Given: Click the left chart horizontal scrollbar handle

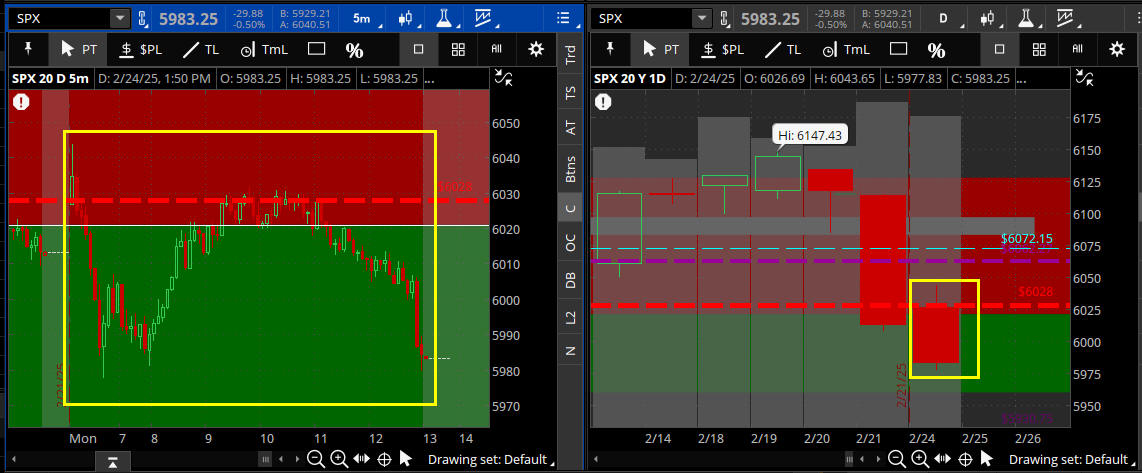Looking at the screenshot, I should click(x=265, y=459).
